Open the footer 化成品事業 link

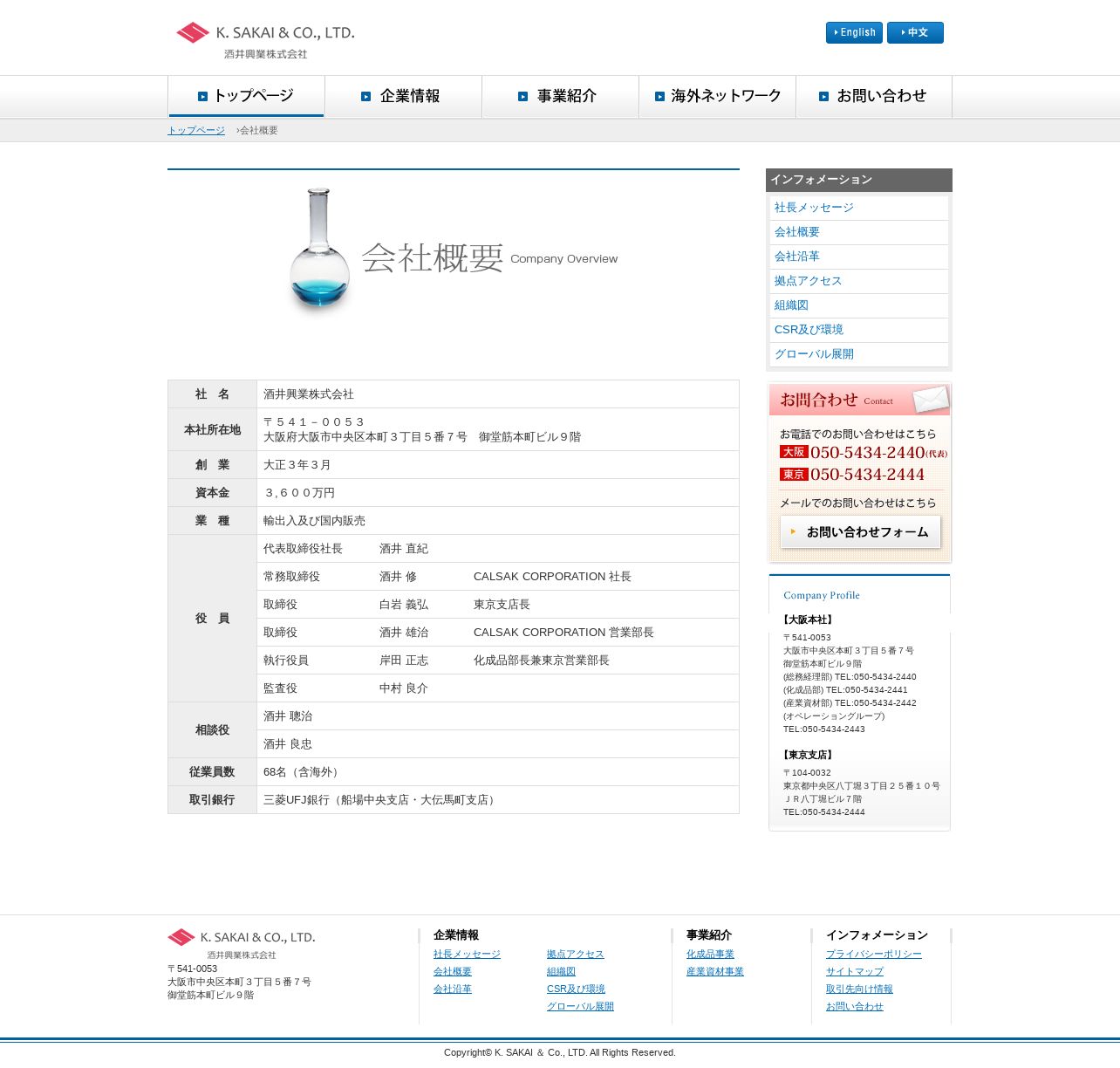click(710, 955)
